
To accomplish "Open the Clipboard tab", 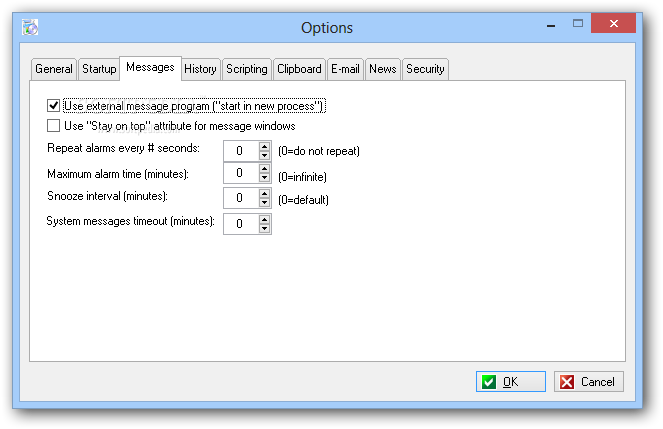I will coord(299,69).
